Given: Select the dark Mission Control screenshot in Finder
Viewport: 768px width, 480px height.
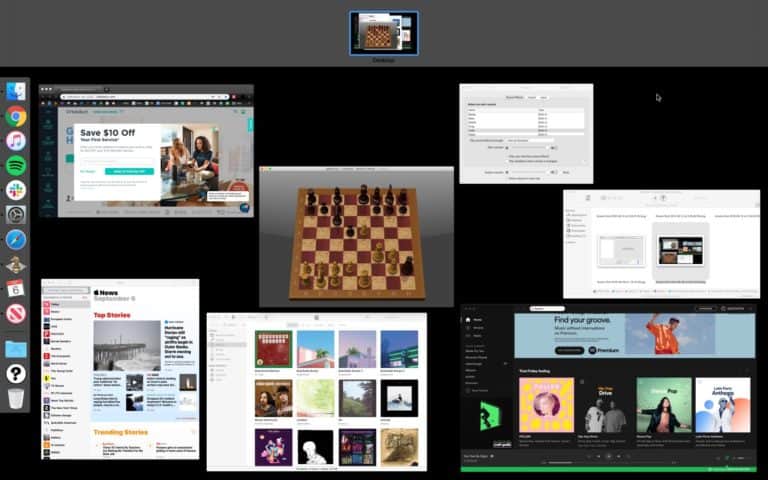Looking at the screenshot, I should (680, 250).
